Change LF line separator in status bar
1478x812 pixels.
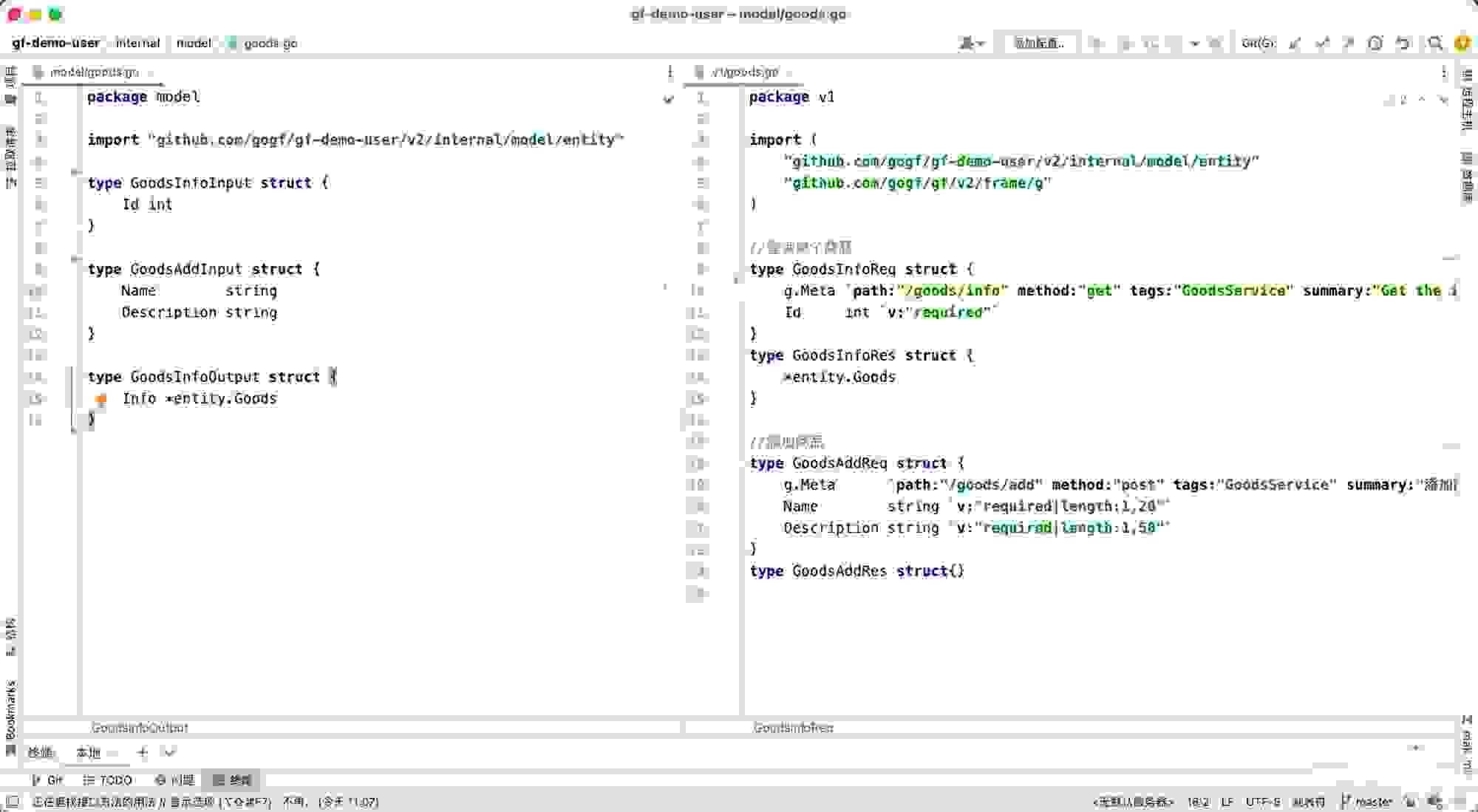click(1227, 802)
